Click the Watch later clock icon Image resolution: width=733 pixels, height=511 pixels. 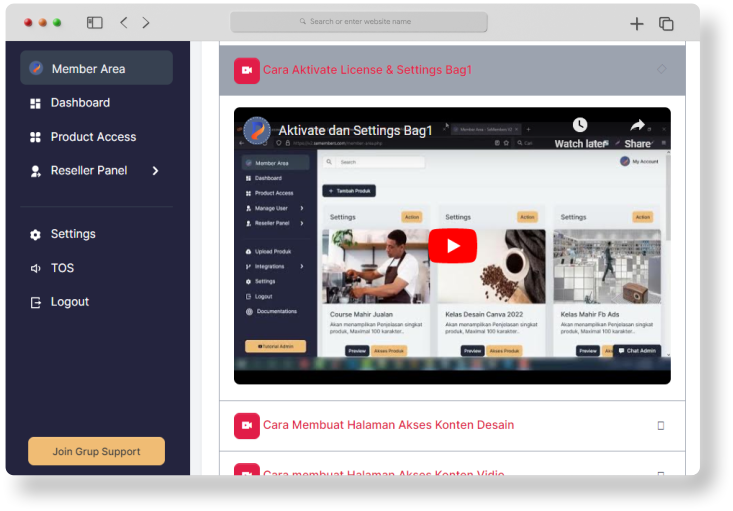point(580,125)
